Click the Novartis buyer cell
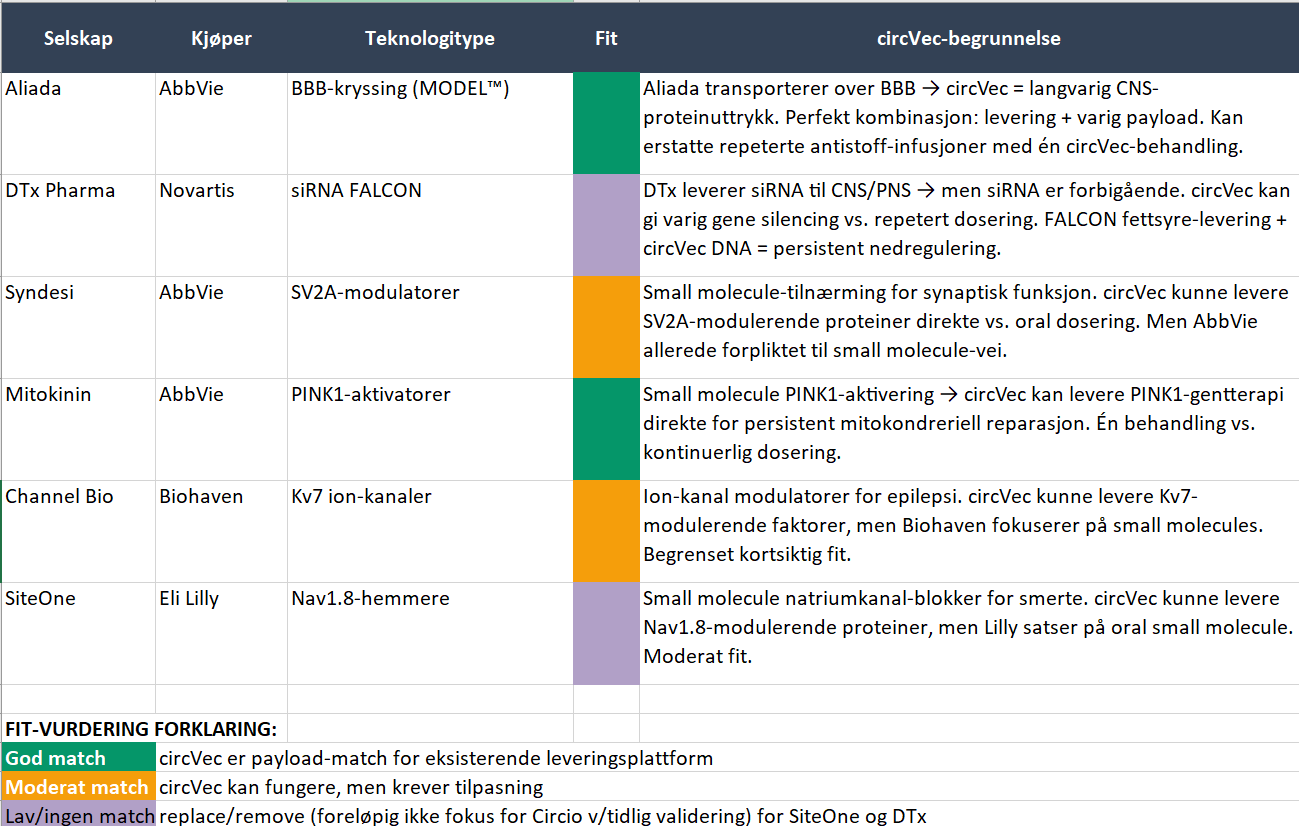This screenshot has width=1299, height=826. [221, 225]
